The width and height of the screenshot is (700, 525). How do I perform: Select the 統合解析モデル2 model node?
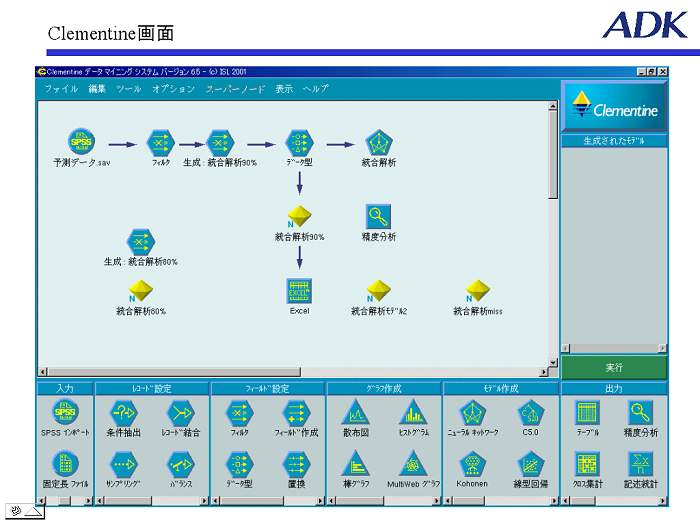(x=379, y=291)
